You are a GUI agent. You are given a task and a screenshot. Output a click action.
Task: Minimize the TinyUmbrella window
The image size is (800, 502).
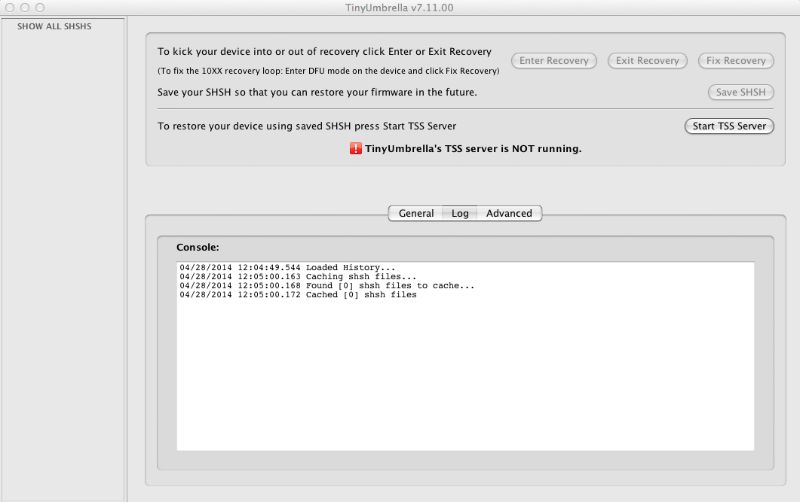[25, 7]
